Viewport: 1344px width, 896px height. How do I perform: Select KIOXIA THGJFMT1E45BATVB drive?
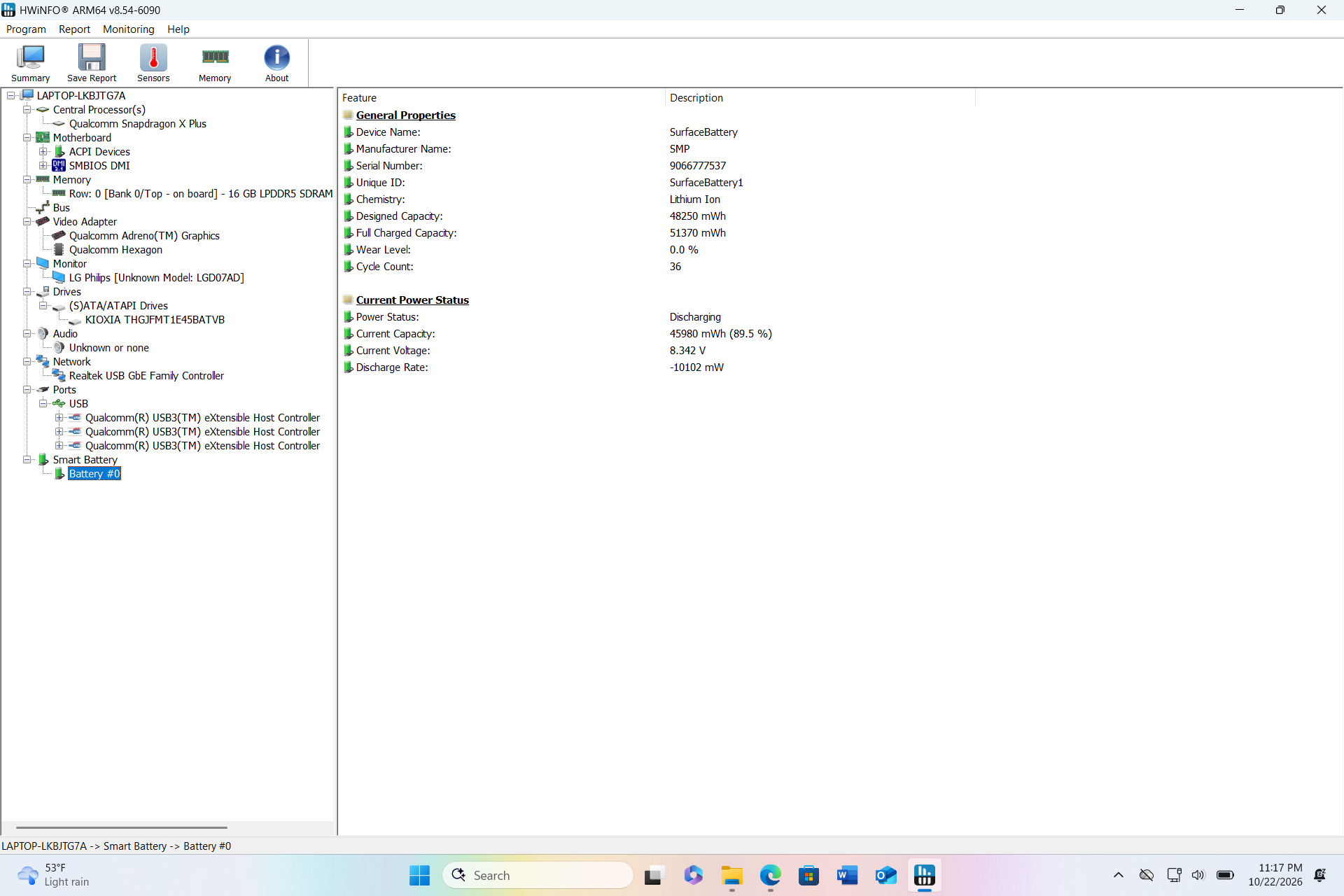point(155,320)
